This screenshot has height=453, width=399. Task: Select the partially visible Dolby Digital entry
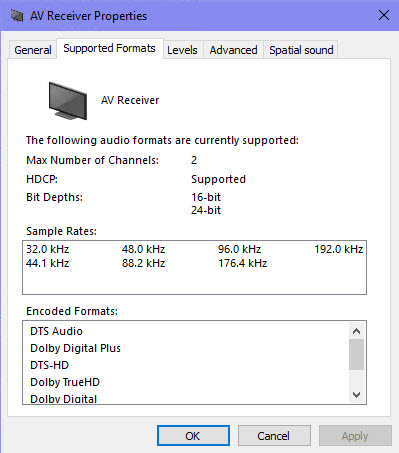point(63,399)
